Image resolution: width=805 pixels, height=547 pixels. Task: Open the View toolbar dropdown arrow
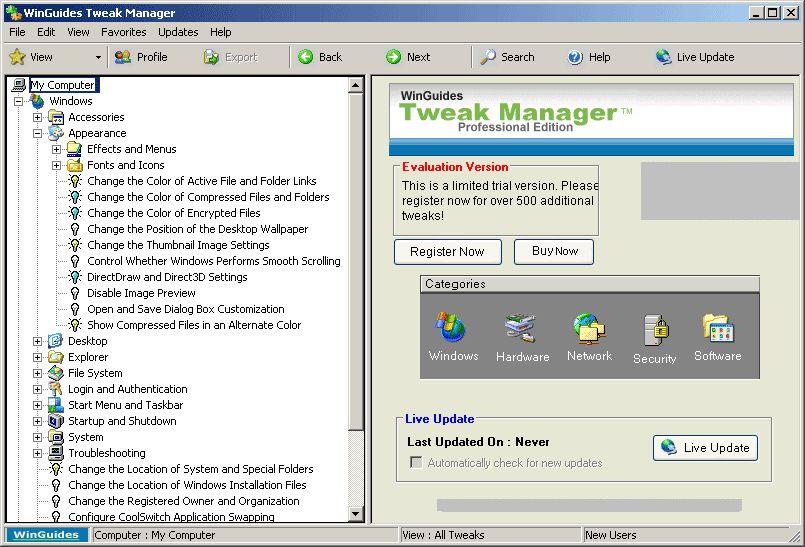pos(98,58)
